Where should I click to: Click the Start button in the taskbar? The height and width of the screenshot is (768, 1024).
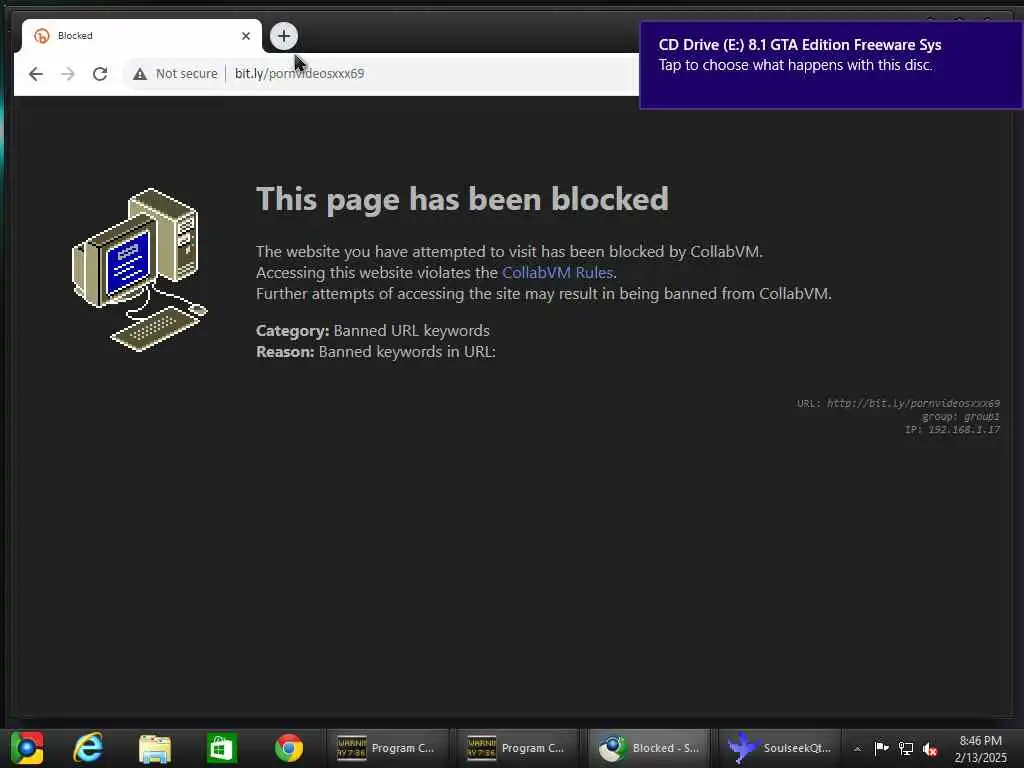click(x=27, y=748)
